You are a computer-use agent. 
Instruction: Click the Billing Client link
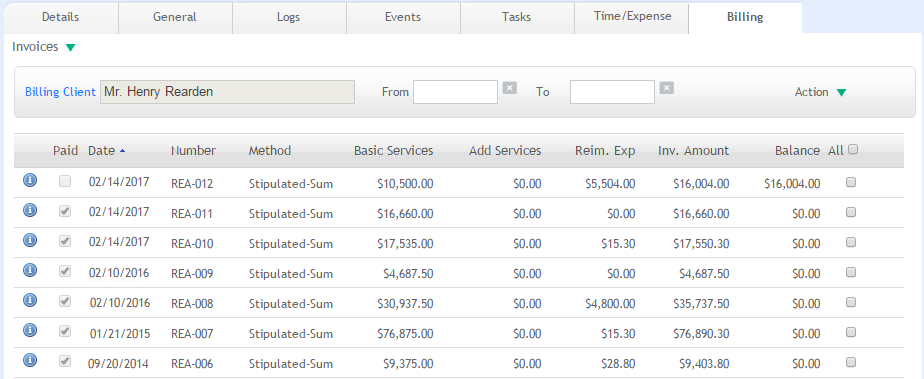pyautogui.click(x=60, y=92)
